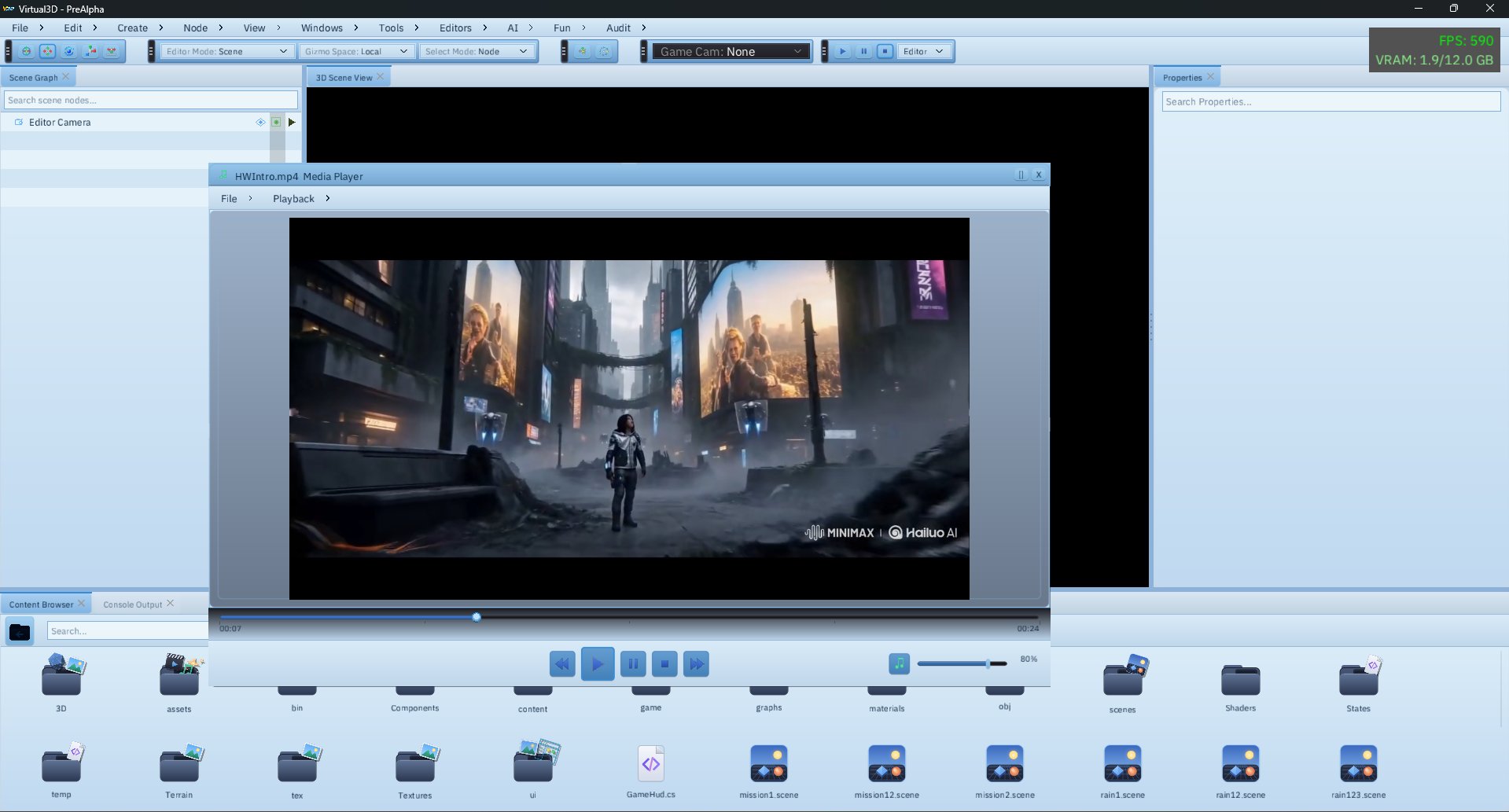Image resolution: width=1509 pixels, height=812 pixels.
Task: Activate the rotate gizmo tool
Action: click(x=68, y=51)
